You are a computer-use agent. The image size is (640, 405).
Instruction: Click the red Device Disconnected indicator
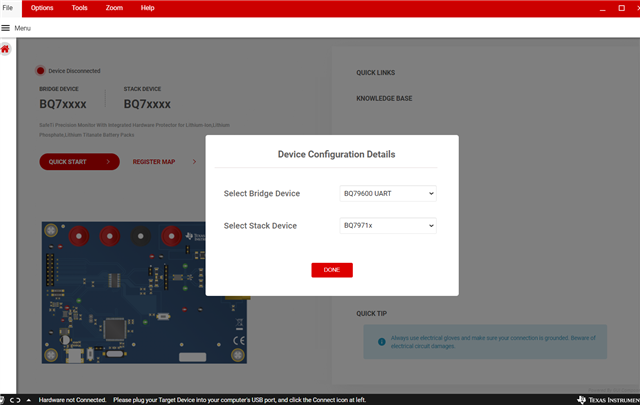click(40, 71)
